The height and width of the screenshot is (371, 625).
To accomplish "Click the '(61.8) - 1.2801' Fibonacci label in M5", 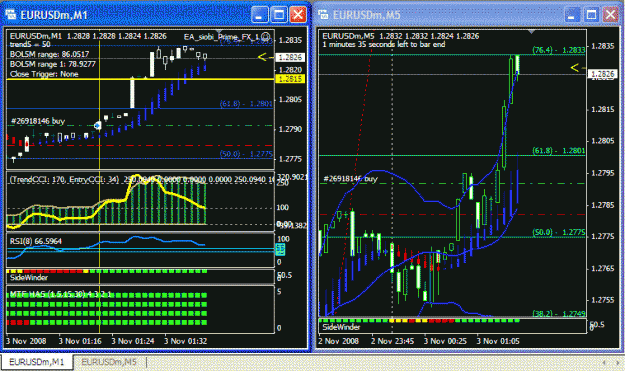I will (x=558, y=151).
